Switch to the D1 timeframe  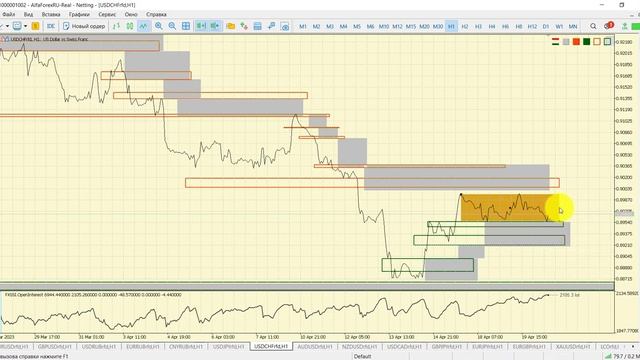pos(546,26)
